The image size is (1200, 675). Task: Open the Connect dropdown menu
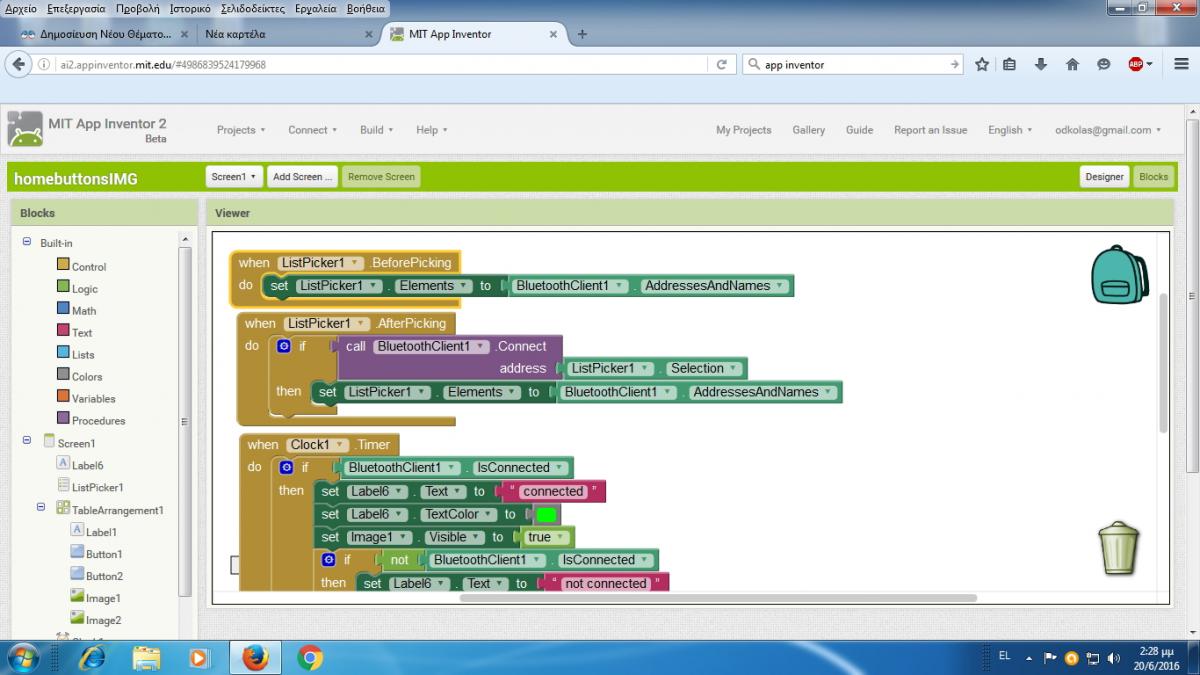[x=313, y=130]
